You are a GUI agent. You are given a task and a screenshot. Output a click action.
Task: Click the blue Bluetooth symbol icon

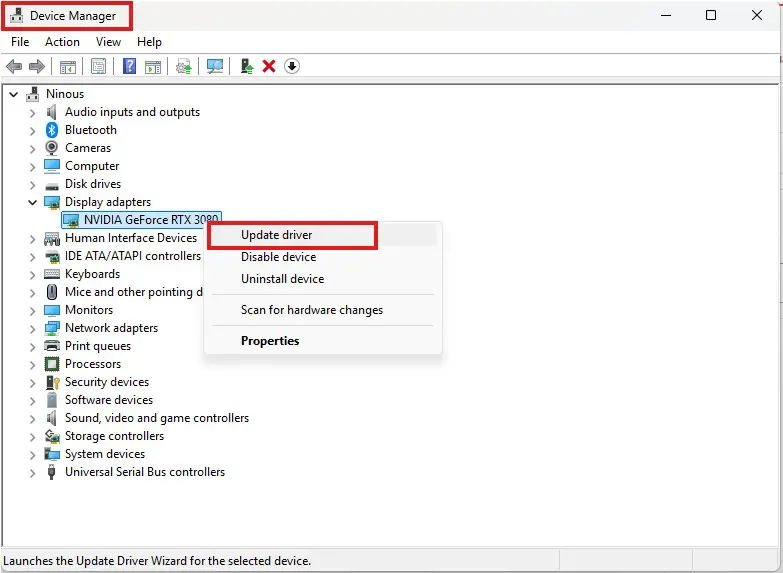tap(52, 130)
